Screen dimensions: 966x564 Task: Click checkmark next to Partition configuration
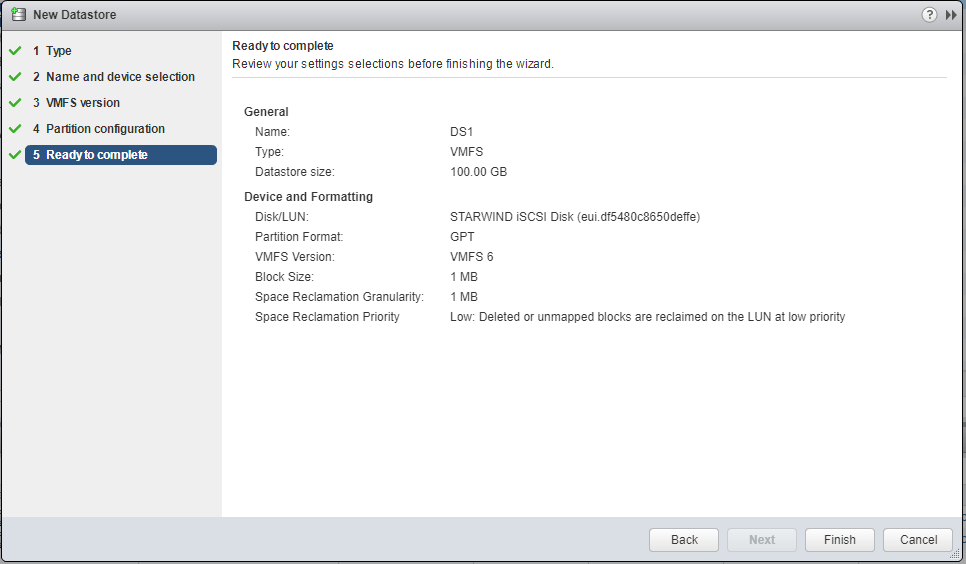click(x=14, y=129)
